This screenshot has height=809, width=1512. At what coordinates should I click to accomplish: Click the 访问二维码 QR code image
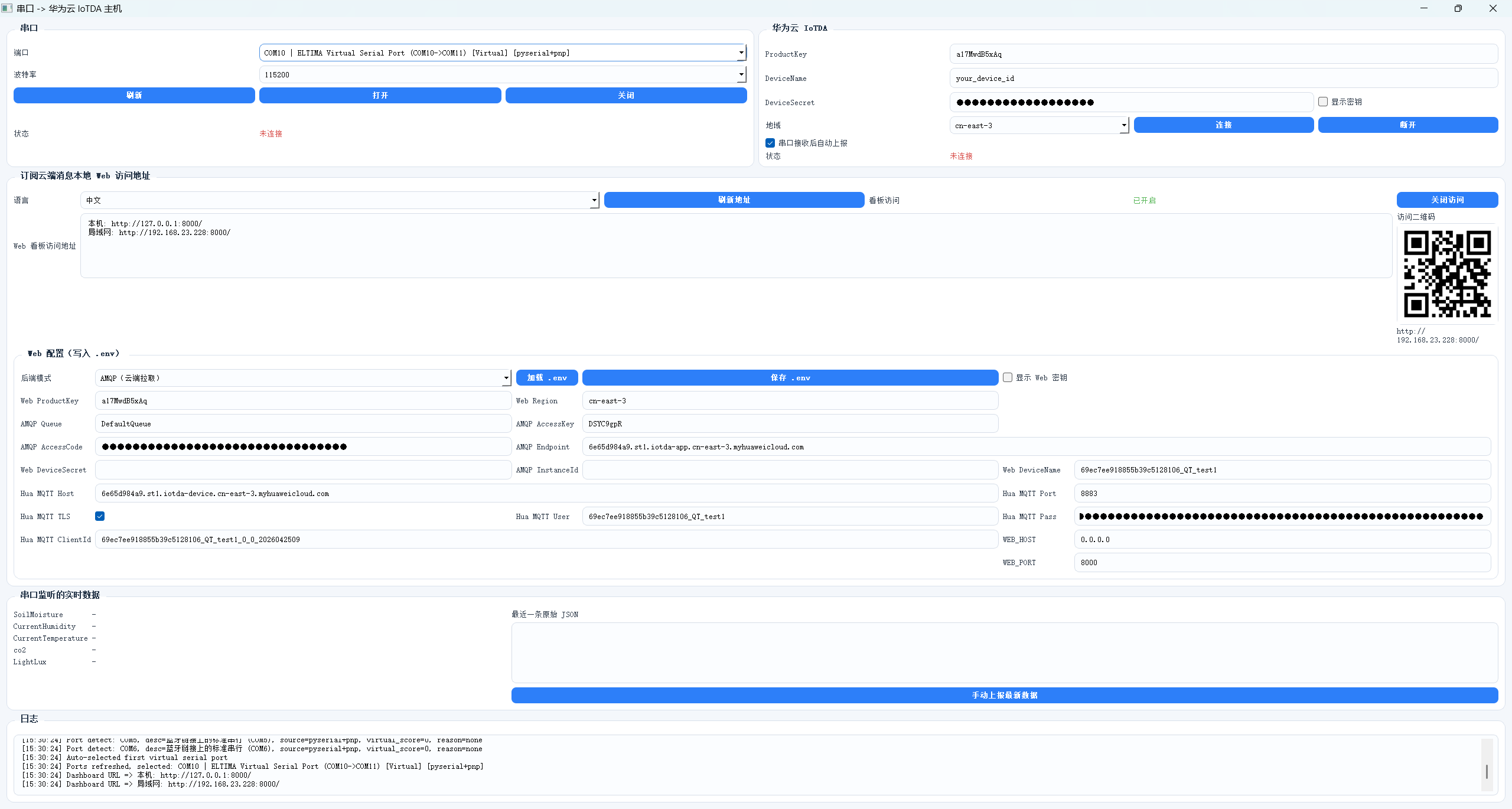[1447, 274]
